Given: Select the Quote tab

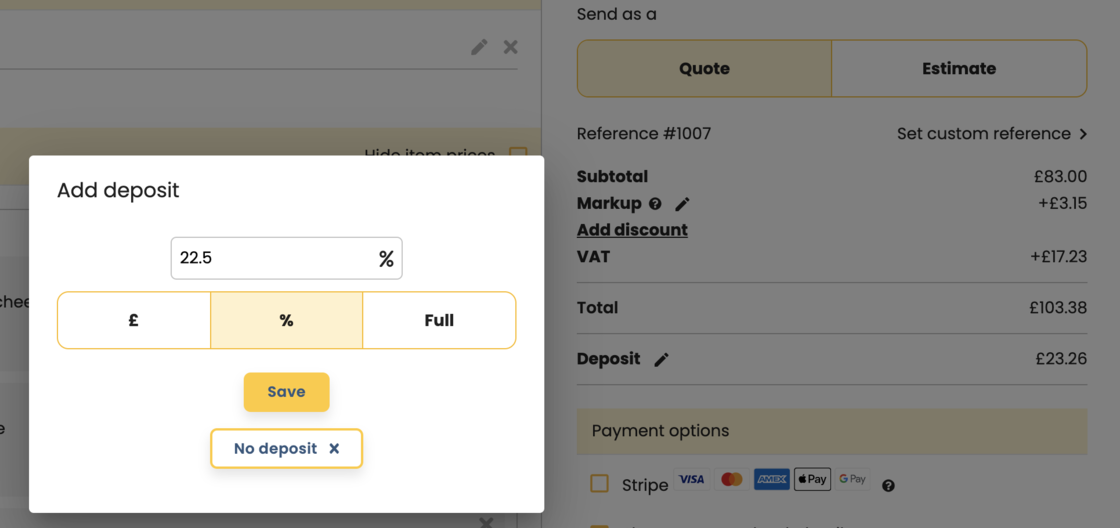Looking at the screenshot, I should point(704,69).
